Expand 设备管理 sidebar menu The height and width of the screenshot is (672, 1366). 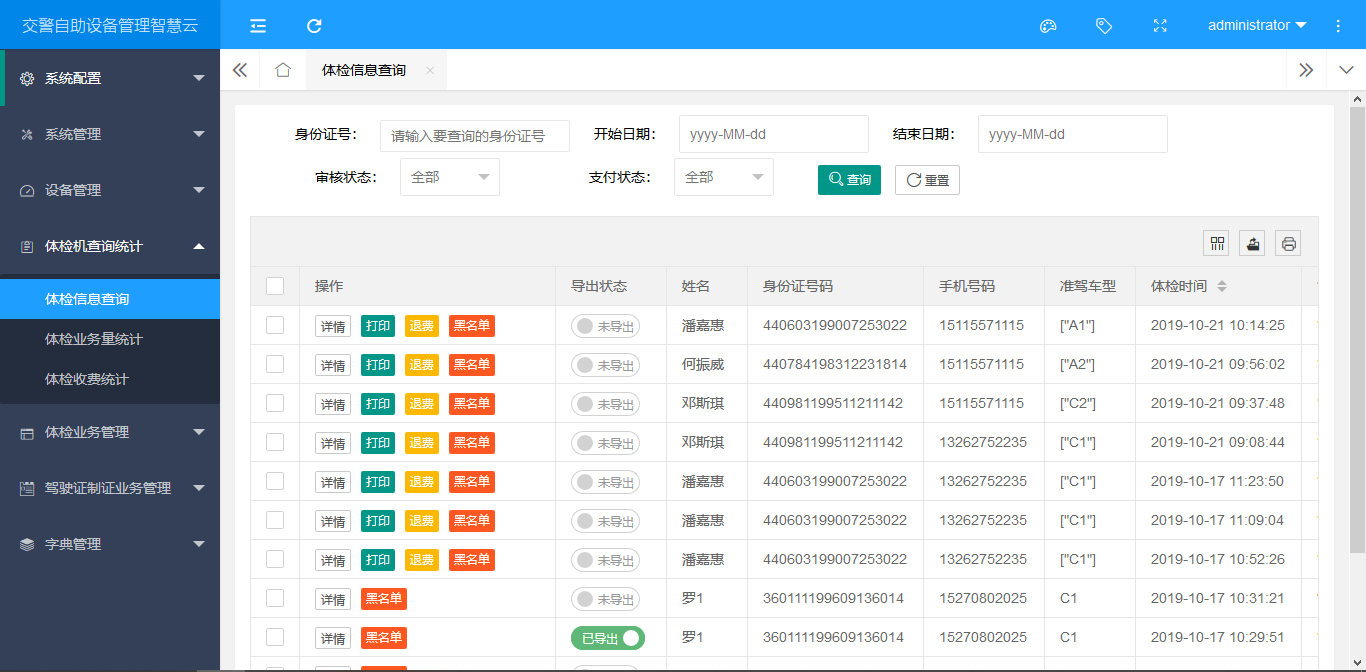[x=110, y=190]
